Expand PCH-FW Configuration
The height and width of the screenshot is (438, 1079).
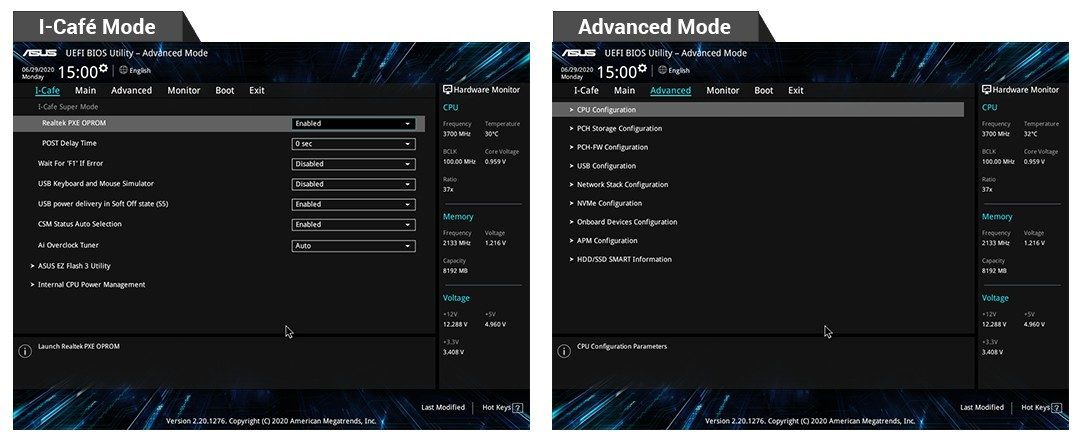pyautogui.click(x=608, y=147)
